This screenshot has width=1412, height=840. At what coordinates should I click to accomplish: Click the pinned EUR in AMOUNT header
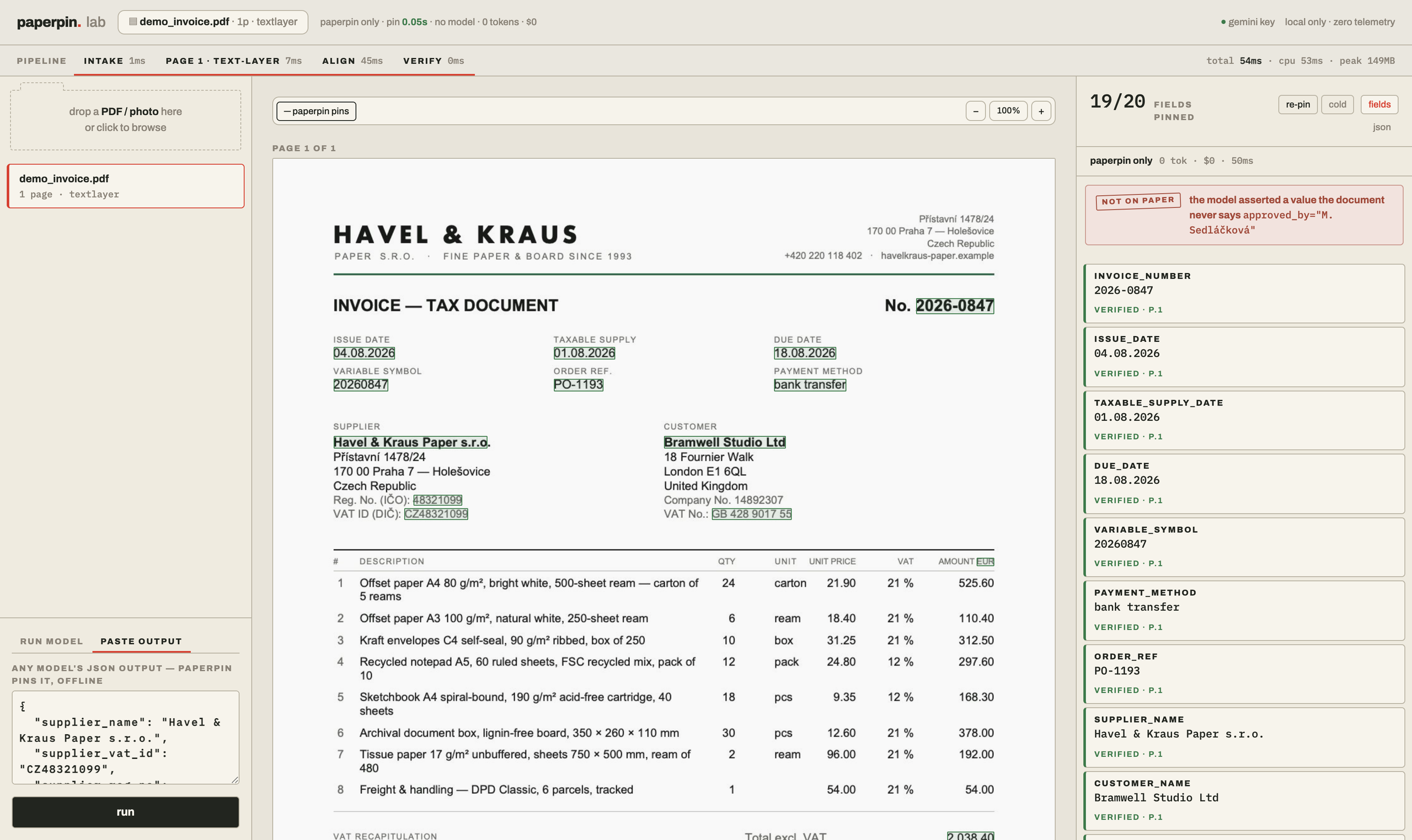point(985,561)
